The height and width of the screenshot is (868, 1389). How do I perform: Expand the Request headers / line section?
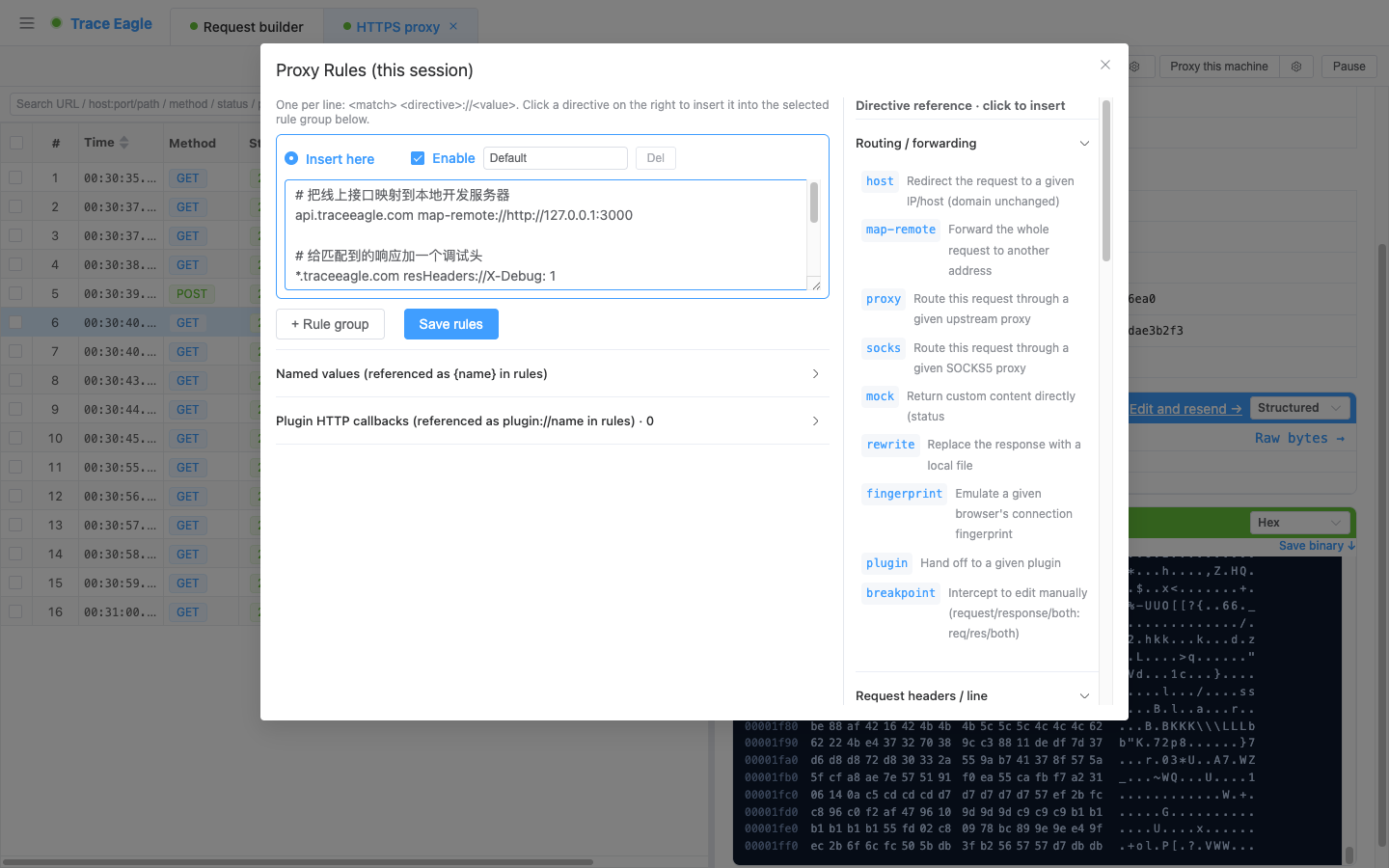[973, 695]
